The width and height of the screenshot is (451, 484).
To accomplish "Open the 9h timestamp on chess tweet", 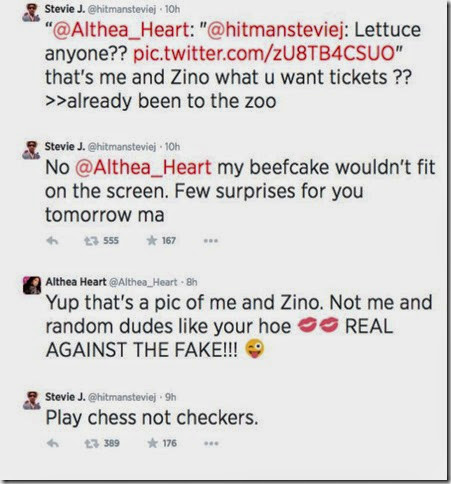I will [171, 397].
